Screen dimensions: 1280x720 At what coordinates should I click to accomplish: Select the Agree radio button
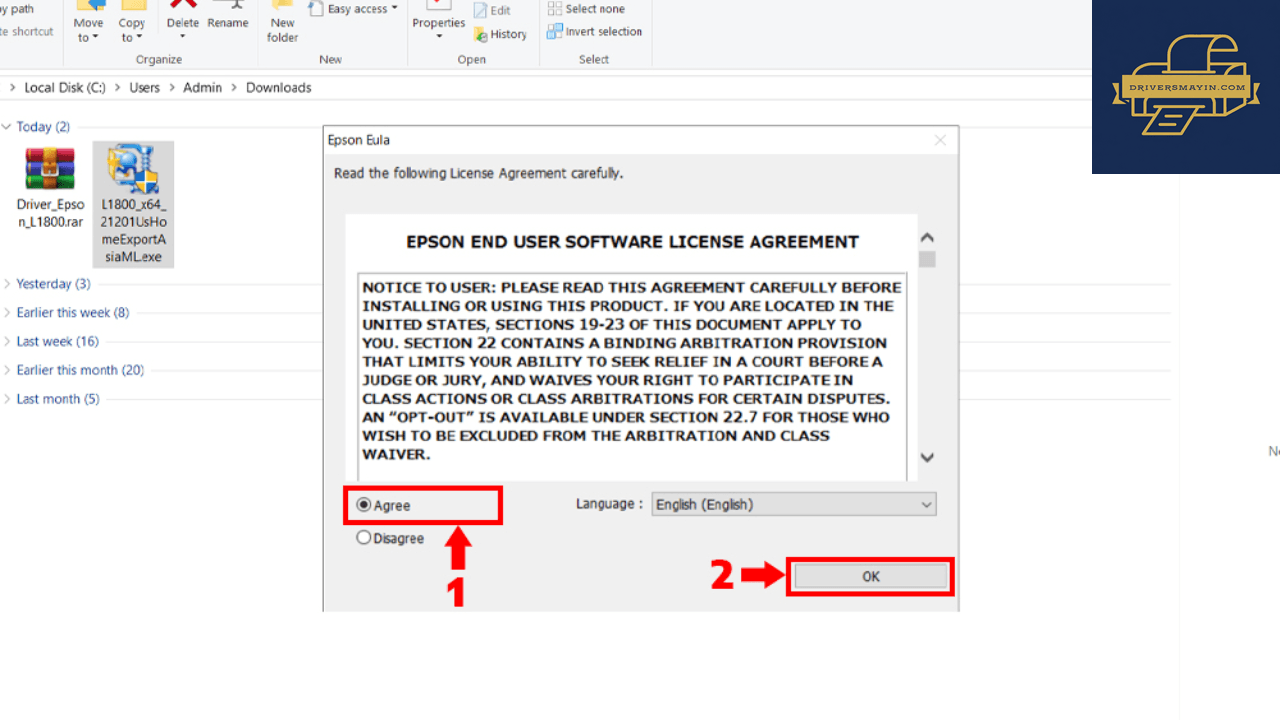pos(364,505)
